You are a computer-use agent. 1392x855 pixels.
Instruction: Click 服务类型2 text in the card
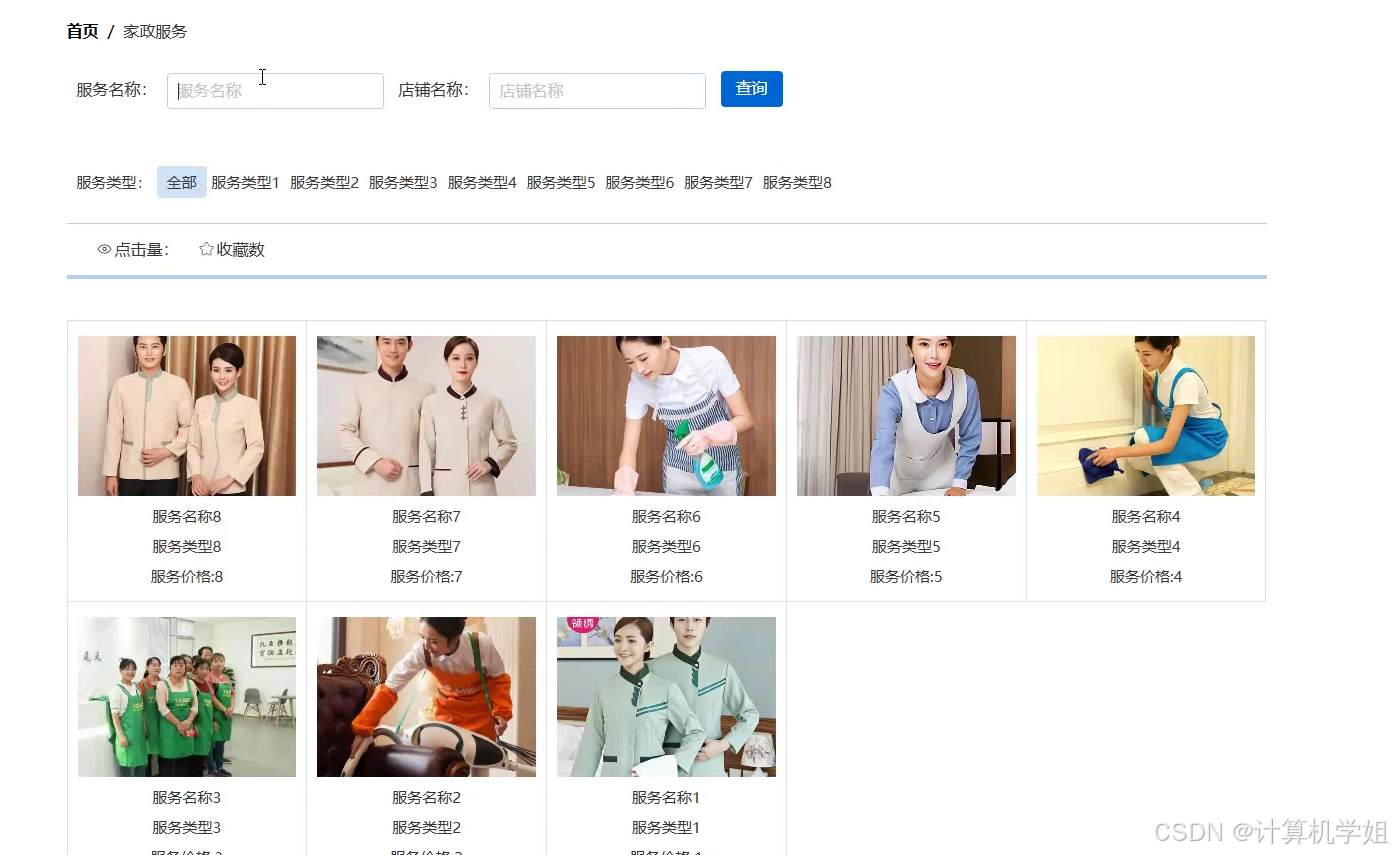pos(426,828)
